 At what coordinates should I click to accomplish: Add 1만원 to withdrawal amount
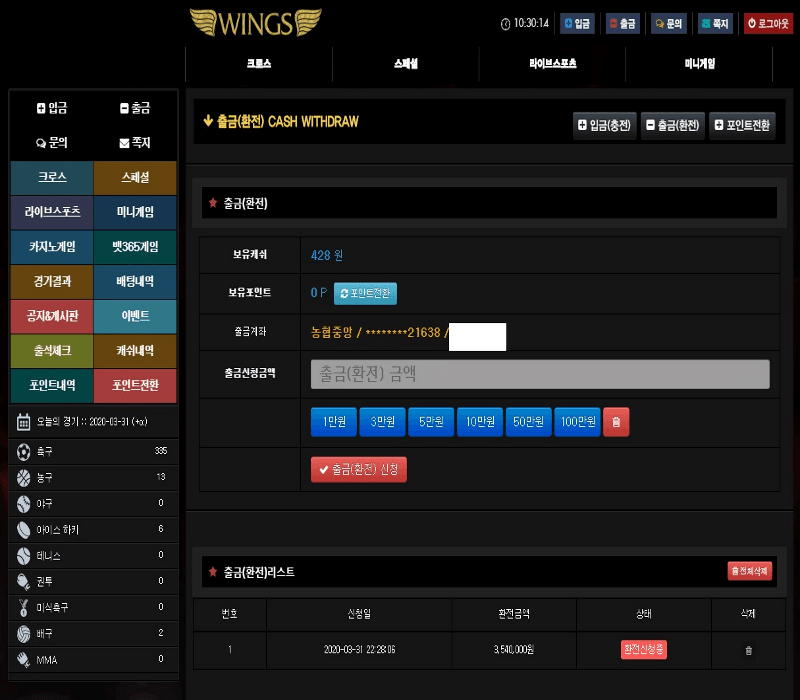pyautogui.click(x=334, y=422)
